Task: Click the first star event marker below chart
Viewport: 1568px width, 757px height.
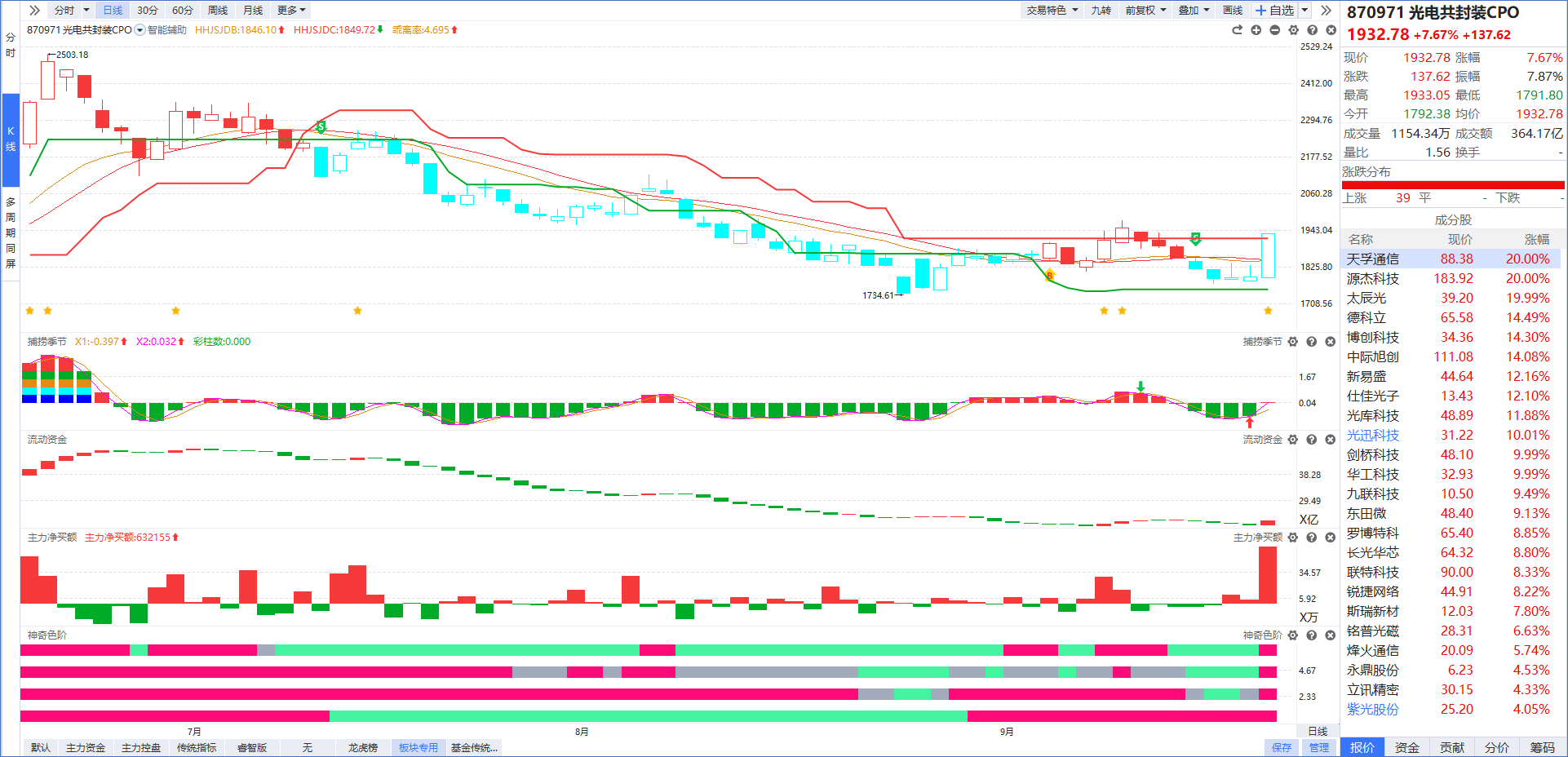Action: coord(30,311)
